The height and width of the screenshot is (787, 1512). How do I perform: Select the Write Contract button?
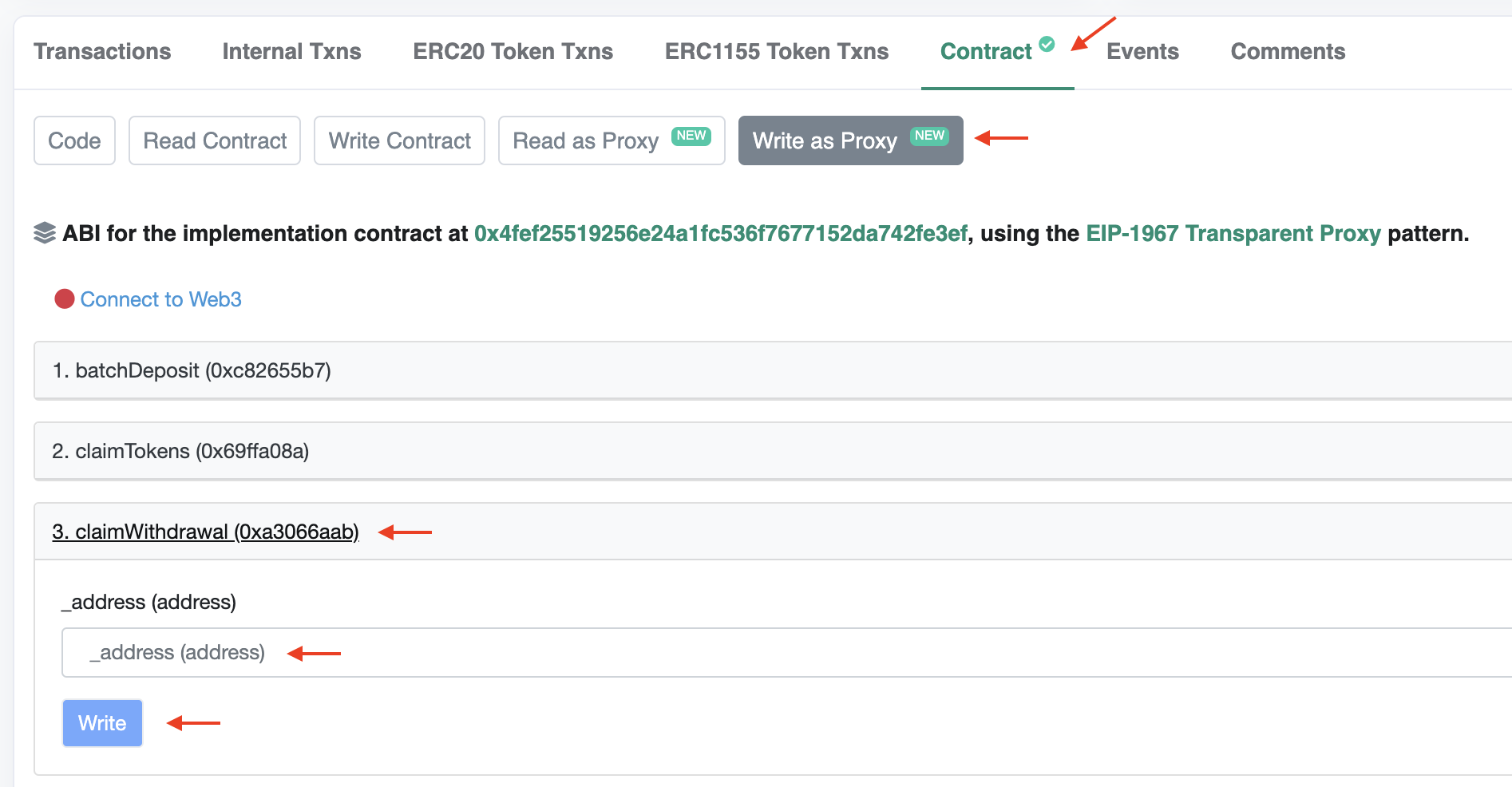(399, 140)
